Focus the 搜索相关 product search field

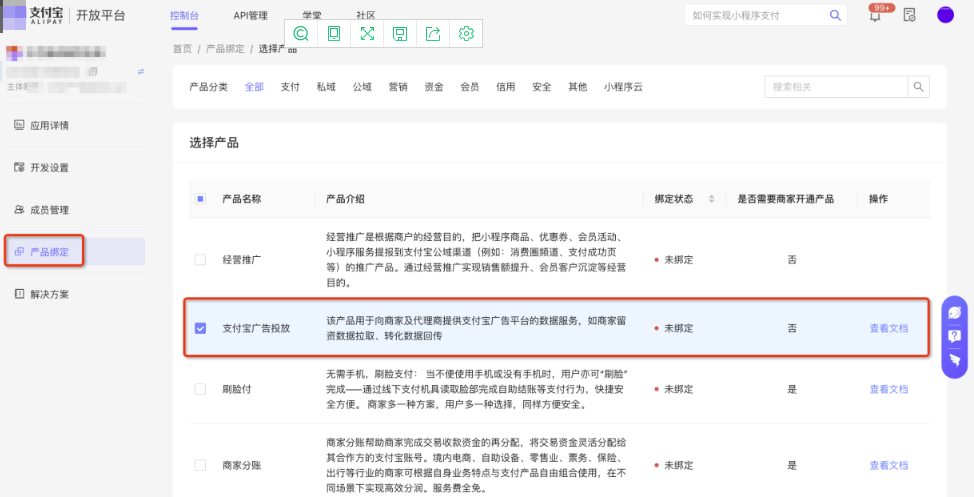point(836,87)
